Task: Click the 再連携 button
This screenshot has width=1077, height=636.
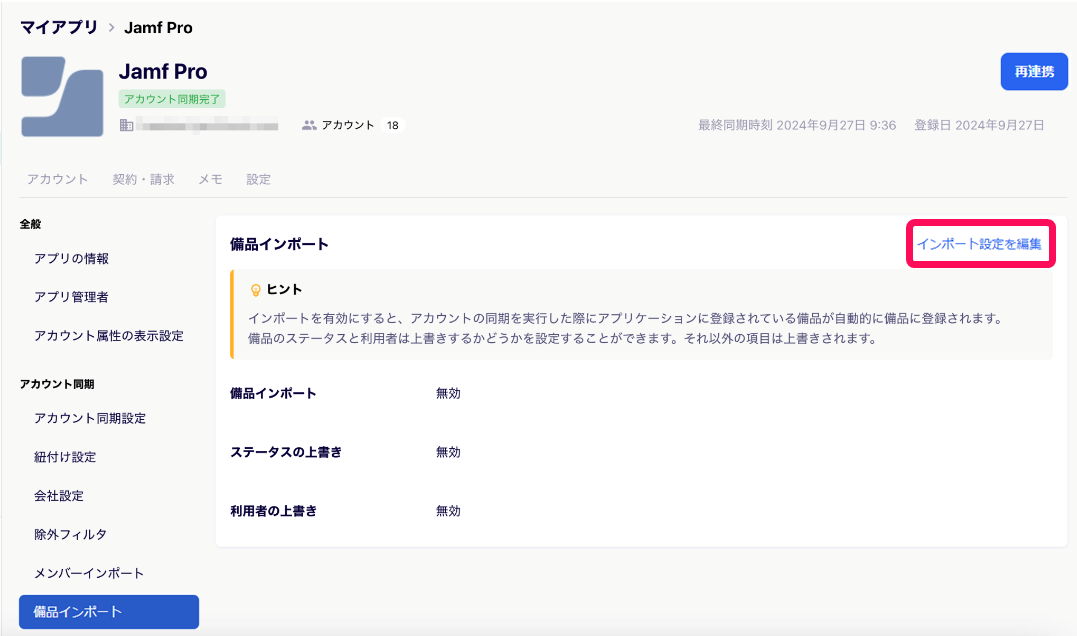Action: coord(1034,71)
